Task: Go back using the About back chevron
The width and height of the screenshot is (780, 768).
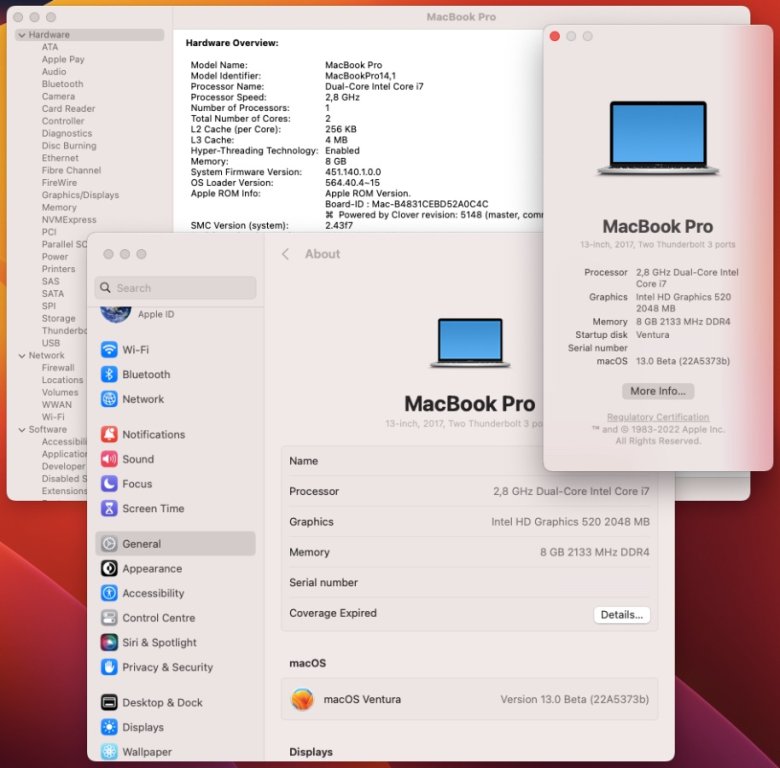Action: coord(285,254)
